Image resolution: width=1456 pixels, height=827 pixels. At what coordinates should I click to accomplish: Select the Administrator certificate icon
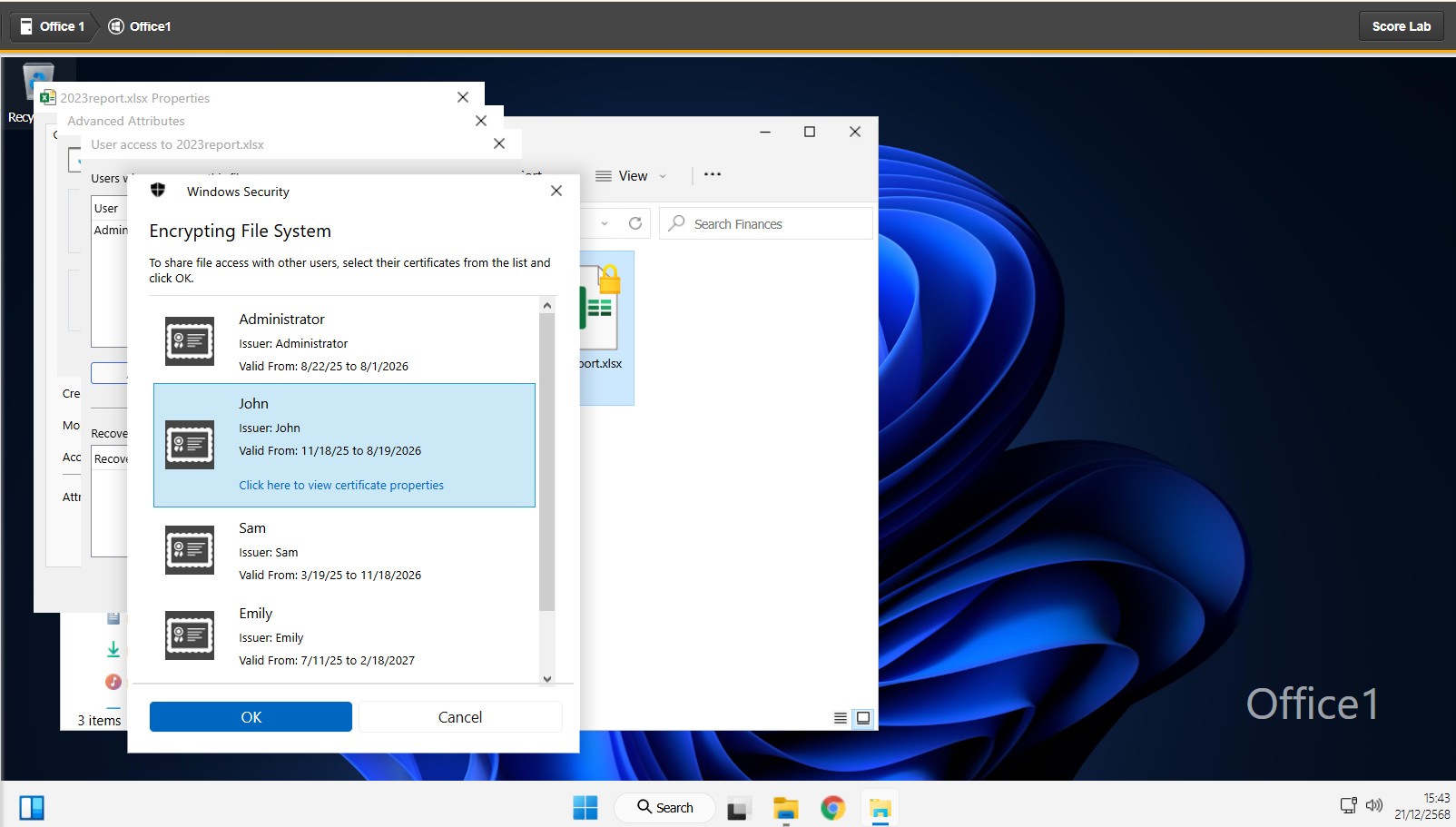click(189, 341)
